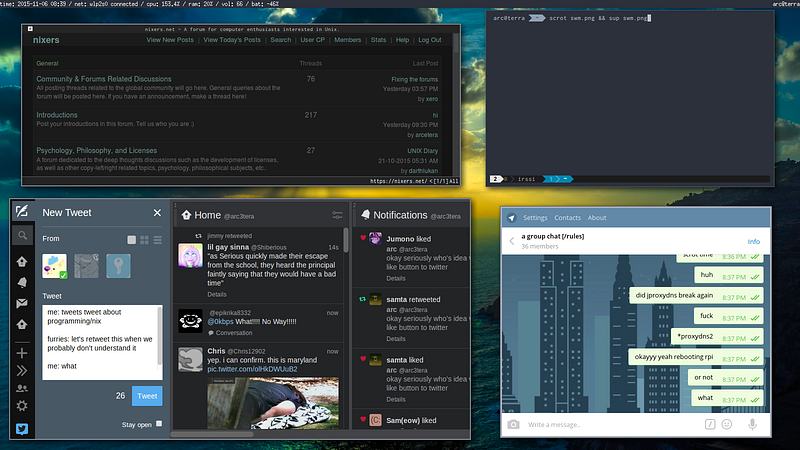Open Contacts menu in Telegram
Screen dimensions: 800x450
point(567,218)
